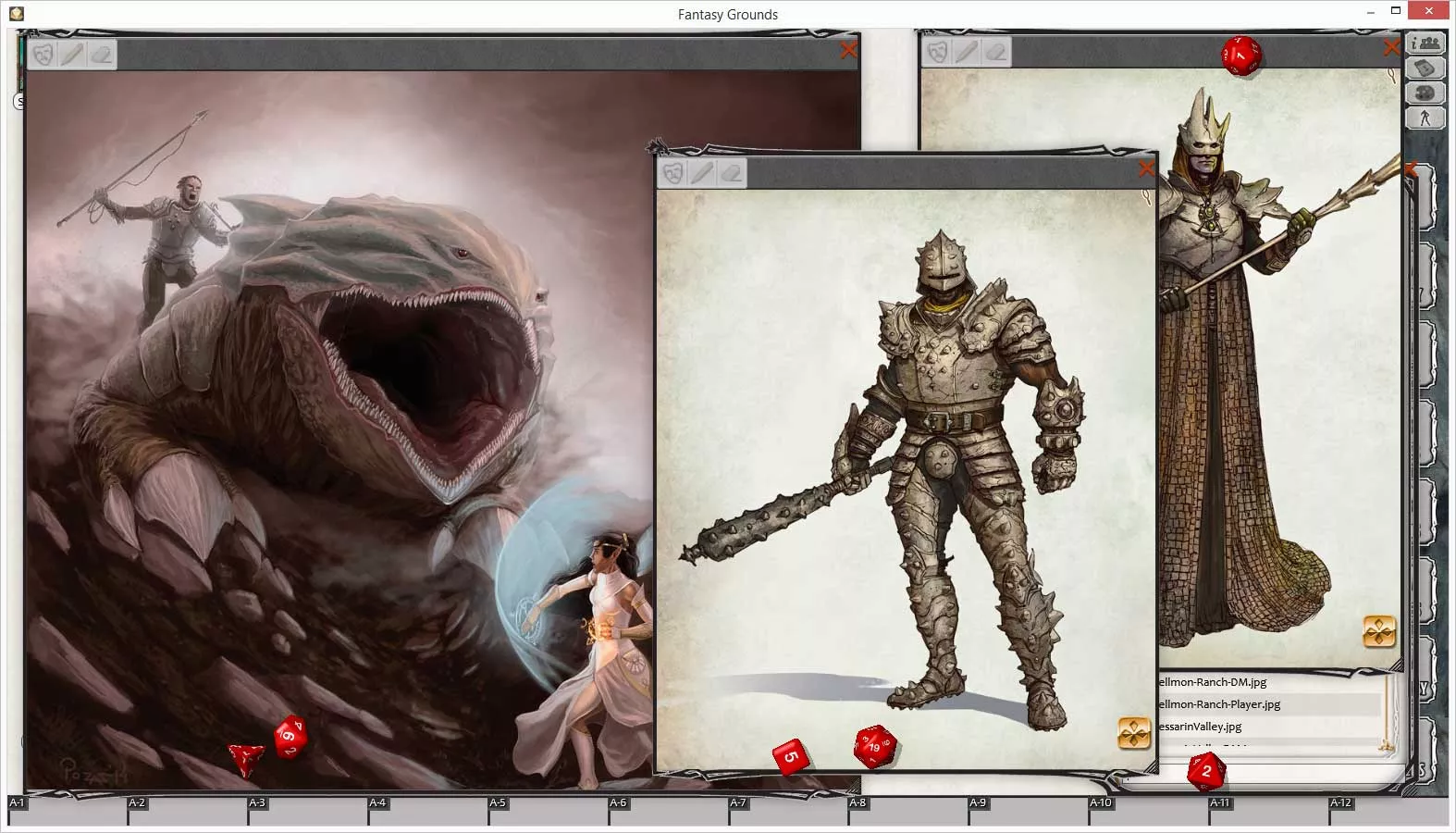The image size is (1456, 833).
Task: Click hotkey slot A-12
Action: pos(1389,811)
